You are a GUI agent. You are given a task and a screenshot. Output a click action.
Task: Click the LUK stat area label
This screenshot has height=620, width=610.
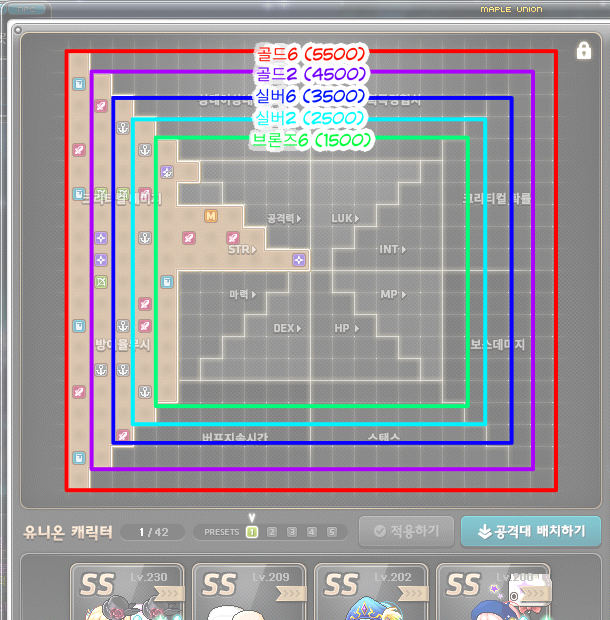click(x=345, y=218)
